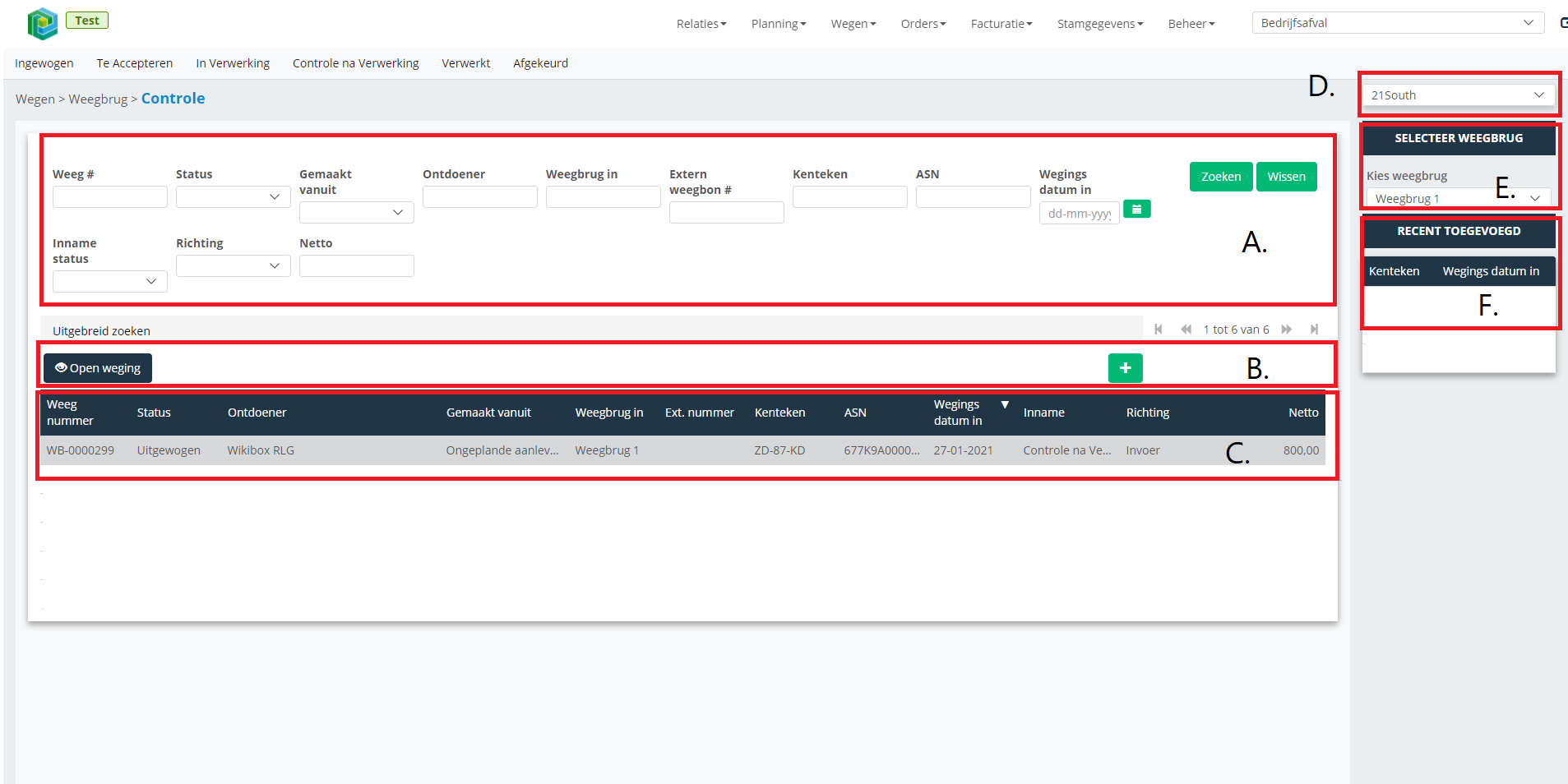The width and height of the screenshot is (1568, 784).
Task: Expand the Gemaakt vanuit filter dropdown
Action: click(x=356, y=212)
